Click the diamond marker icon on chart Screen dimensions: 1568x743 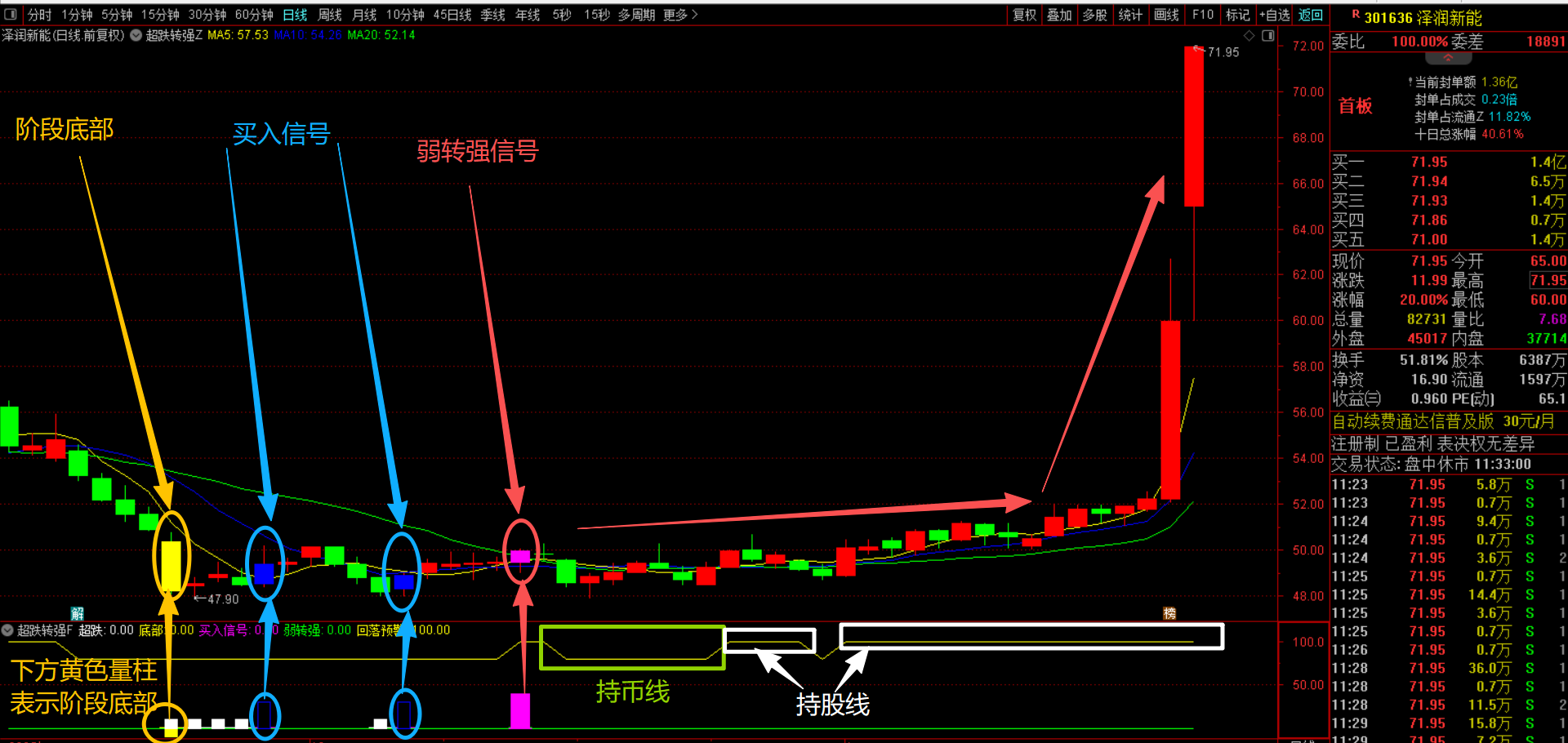(x=1249, y=36)
